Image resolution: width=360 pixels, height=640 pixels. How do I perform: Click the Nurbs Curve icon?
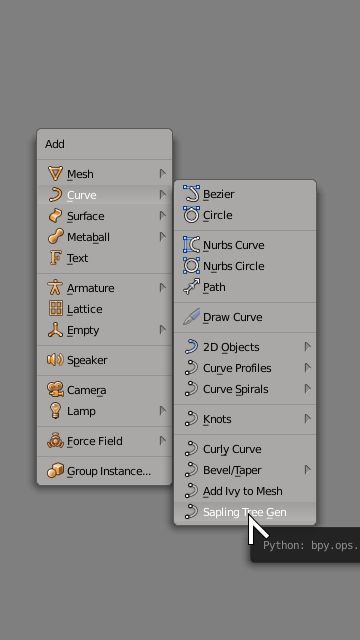tap(191, 245)
